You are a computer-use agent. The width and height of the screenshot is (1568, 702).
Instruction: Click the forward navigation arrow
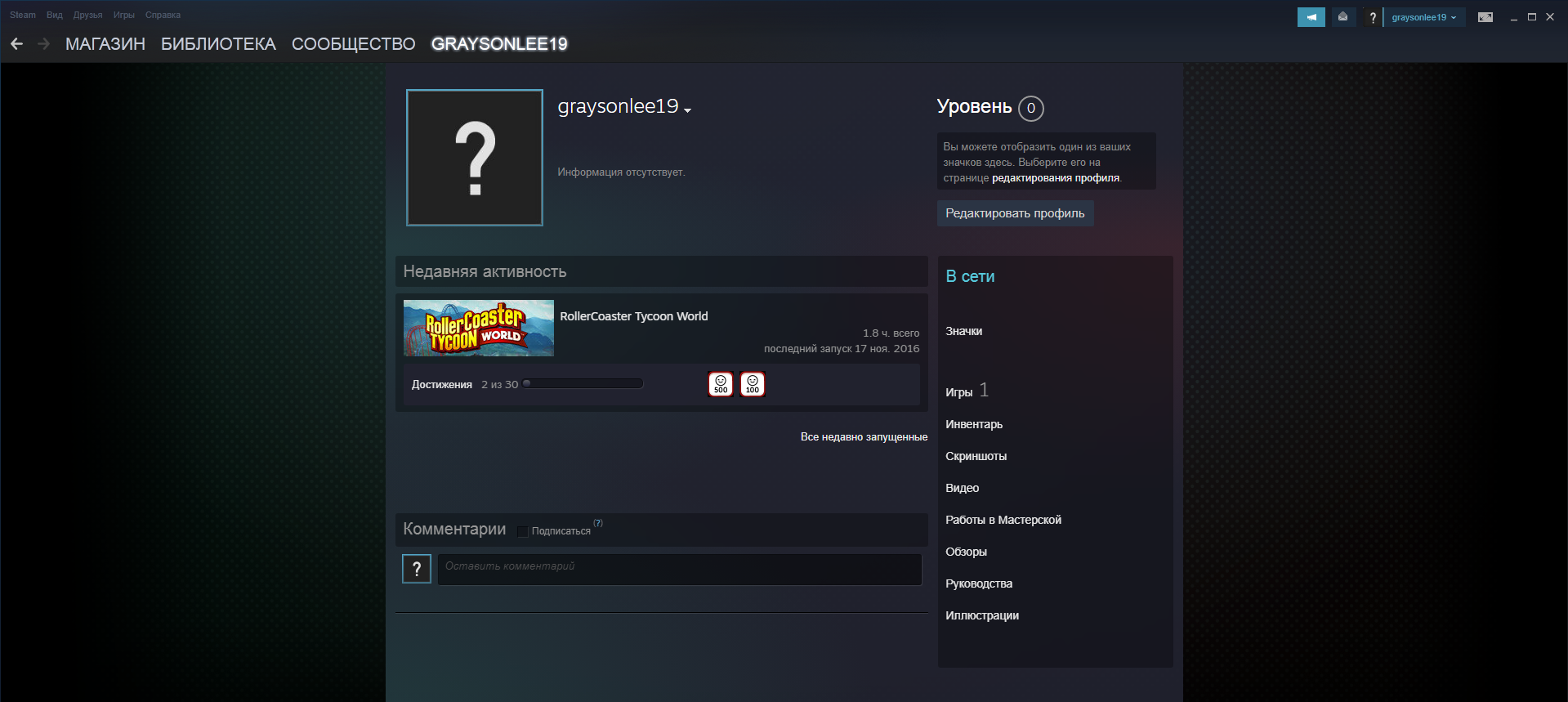(44, 44)
